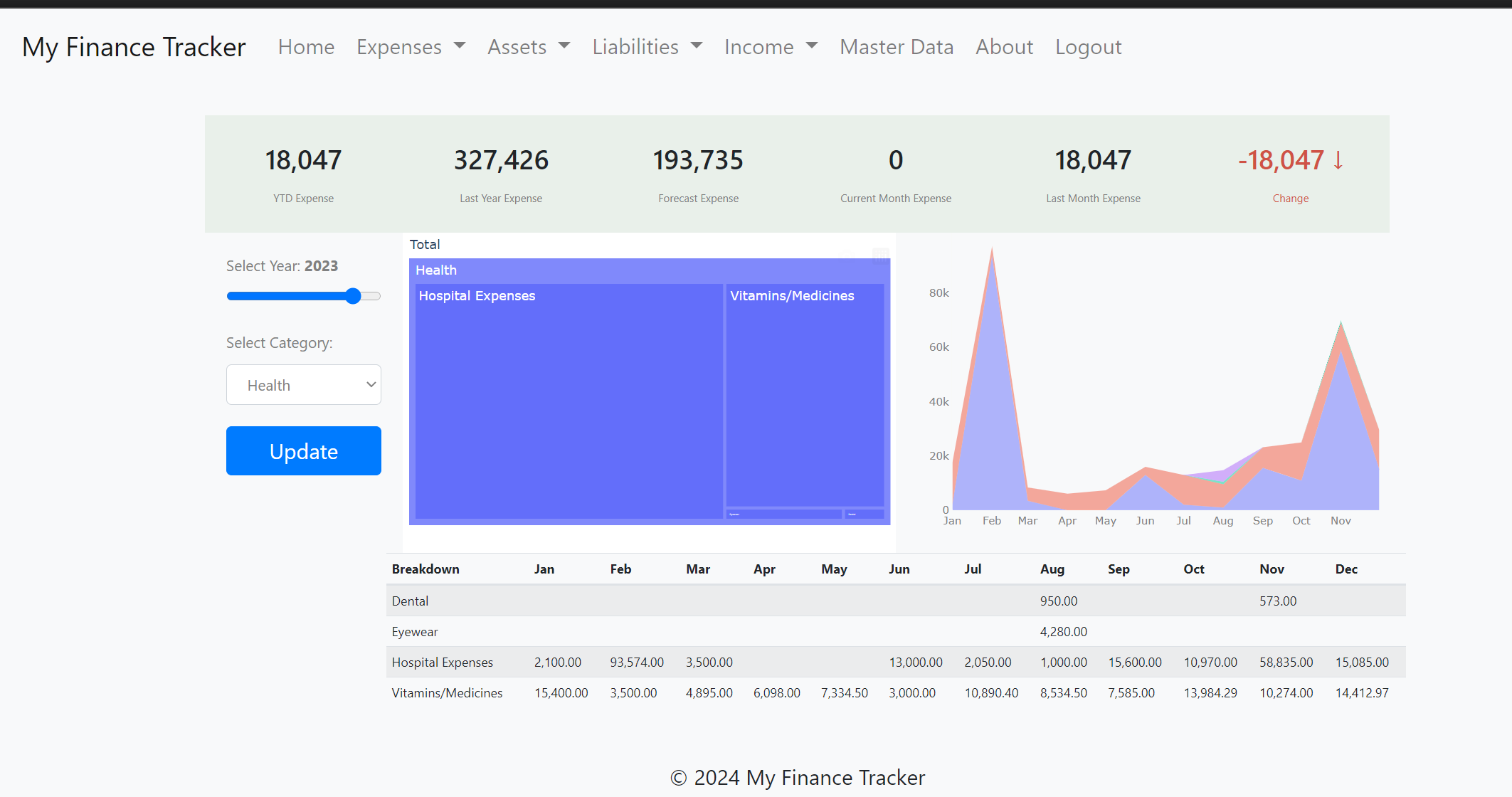Open the About page
1512x797 pixels.
[x=1004, y=47]
